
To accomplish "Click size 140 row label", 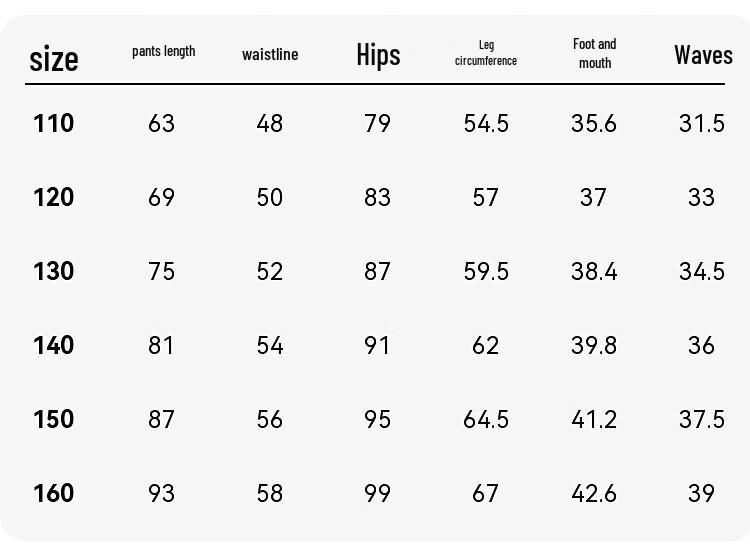I will click(x=54, y=345).
